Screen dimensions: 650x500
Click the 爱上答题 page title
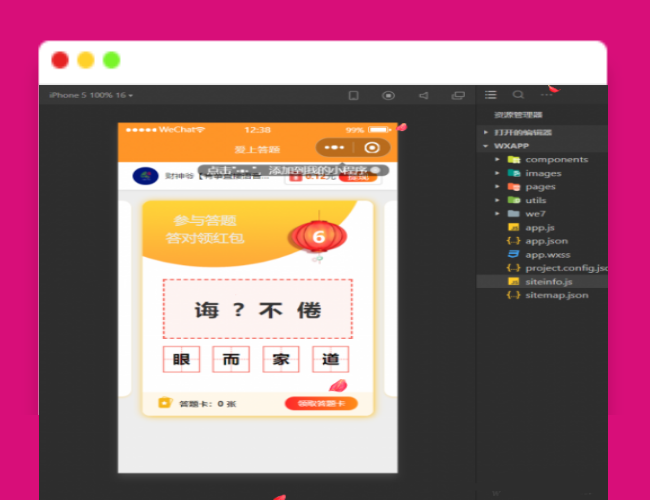point(257,150)
